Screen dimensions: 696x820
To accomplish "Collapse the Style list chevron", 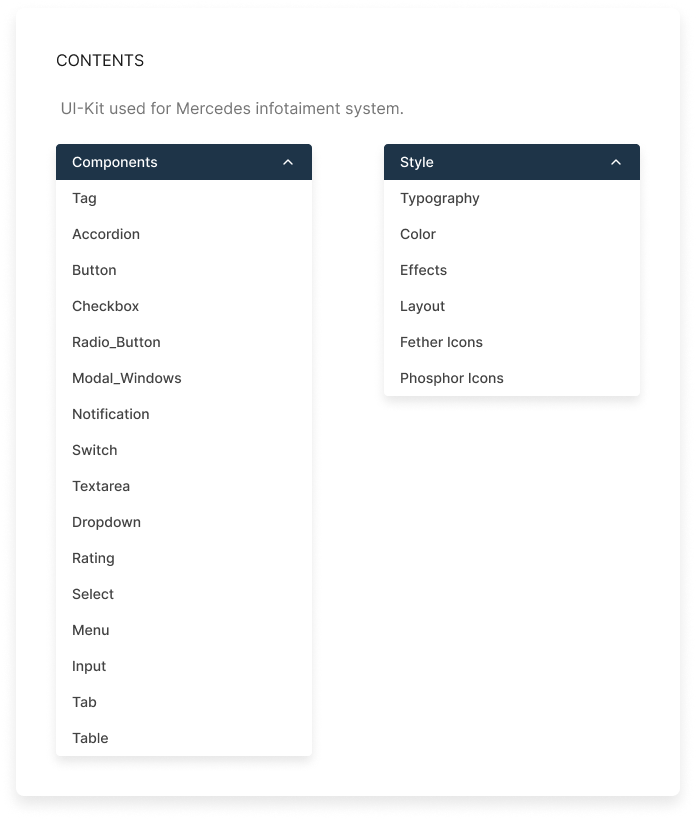I will click(615, 162).
